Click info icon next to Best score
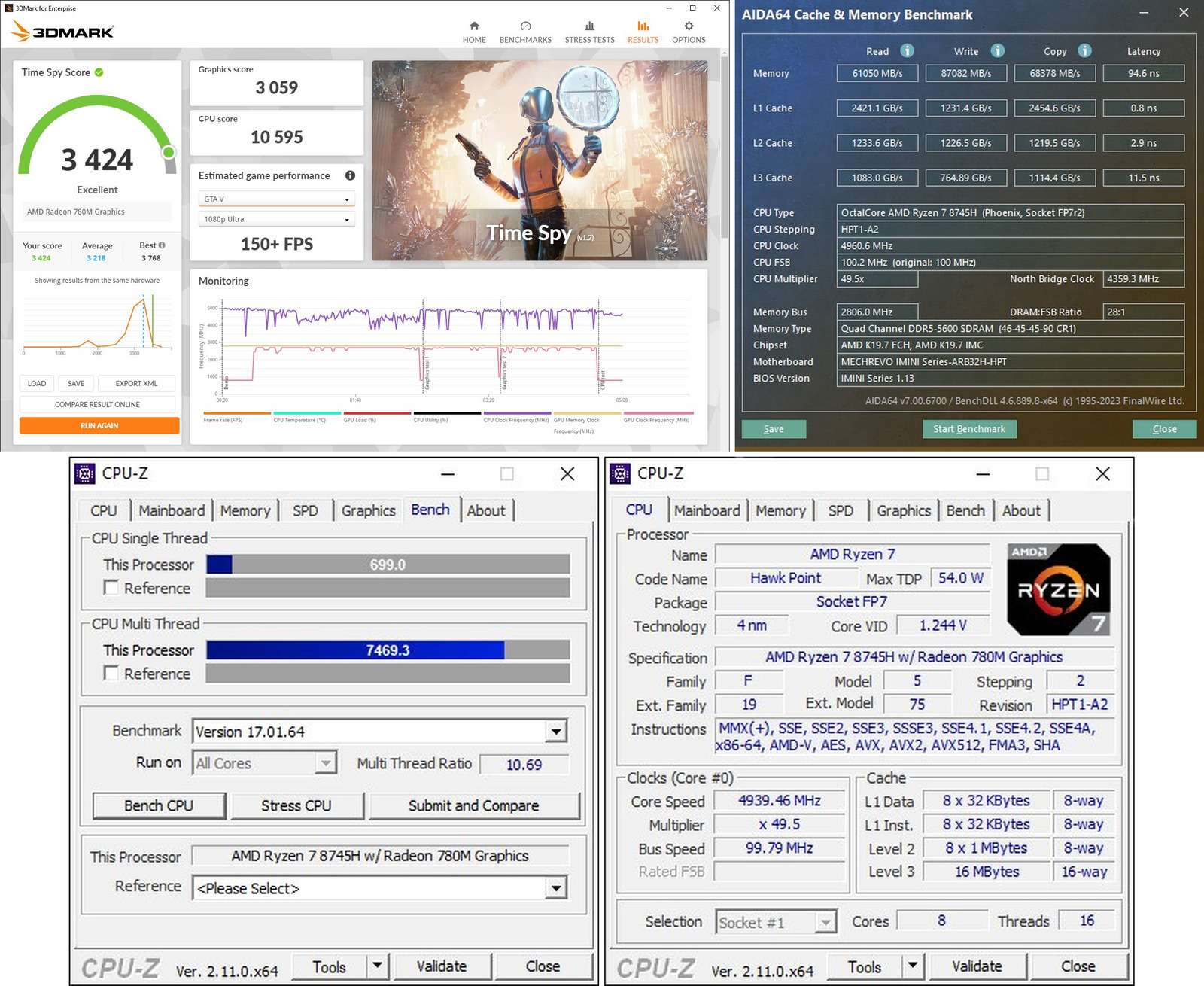The height and width of the screenshot is (986, 1204). click(x=162, y=245)
